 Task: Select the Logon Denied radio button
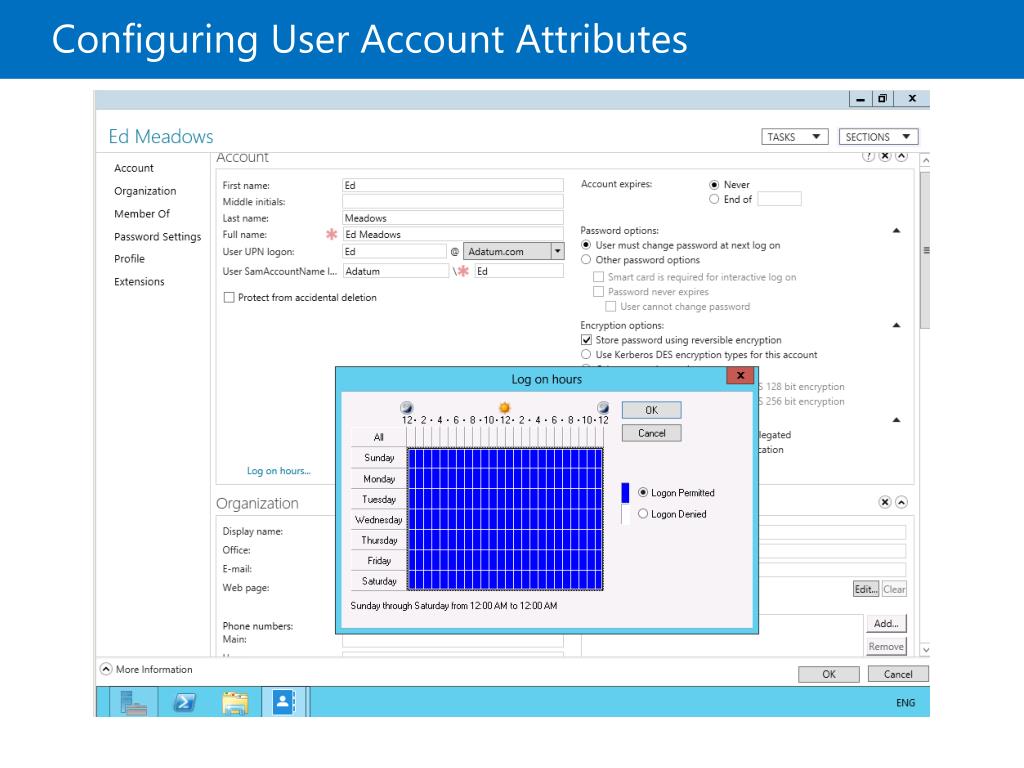coord(643,514)
